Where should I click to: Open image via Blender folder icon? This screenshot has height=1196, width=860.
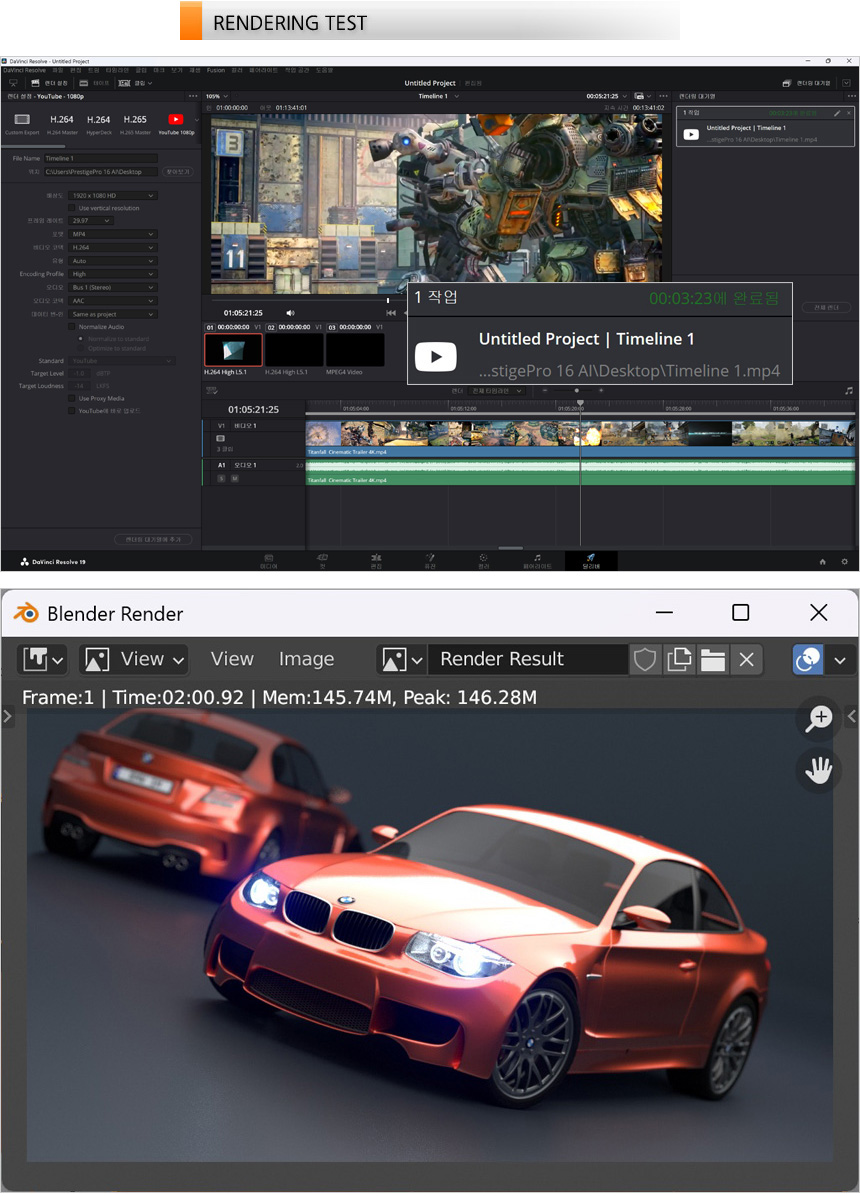[x=712, y=659]
